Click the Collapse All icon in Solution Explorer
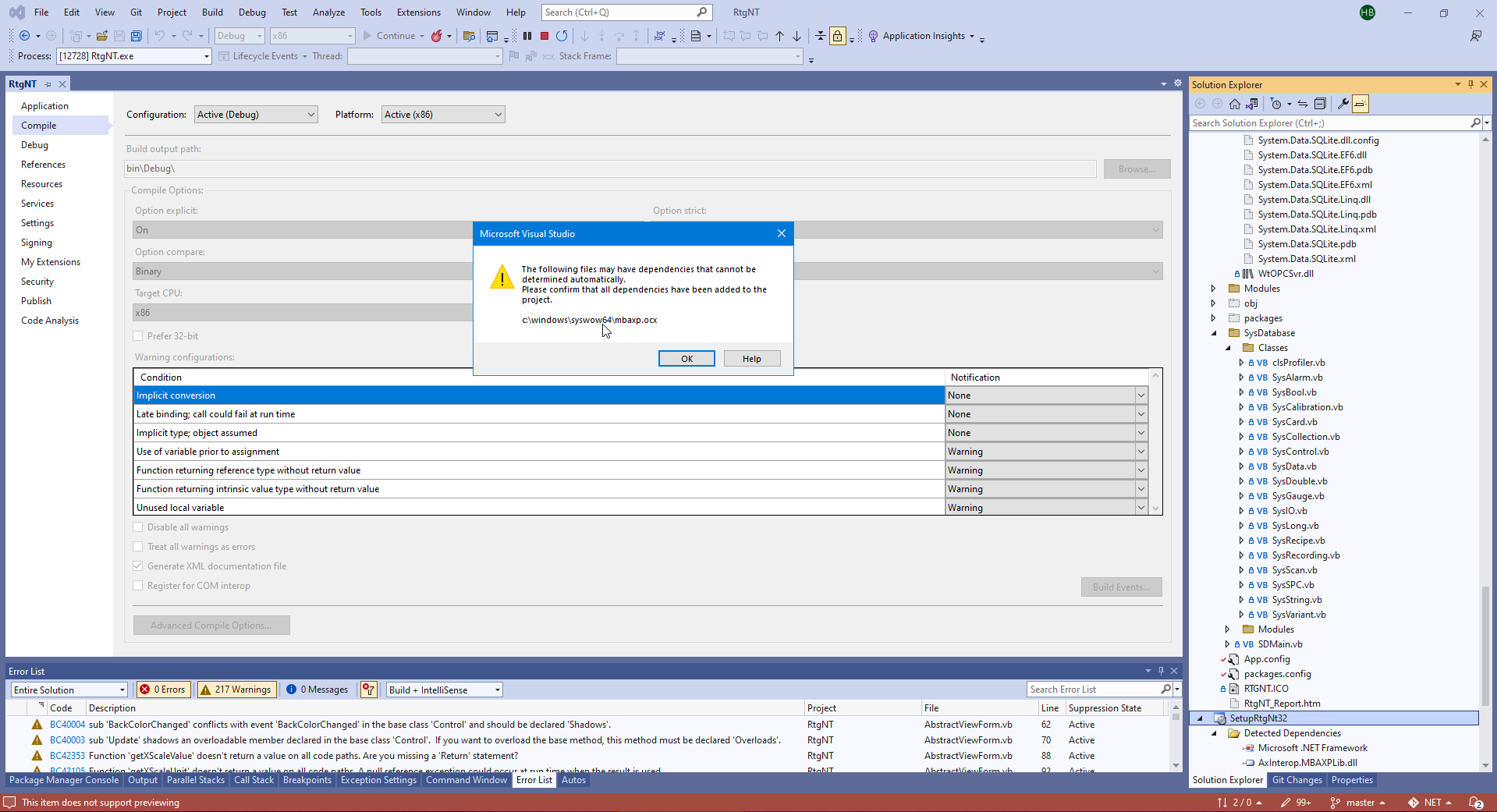 click(x=1320, y=104)
